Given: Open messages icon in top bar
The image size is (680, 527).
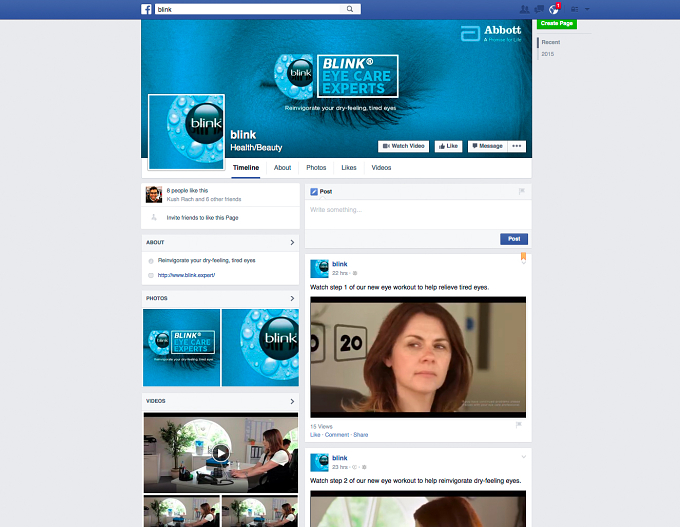Looking at the screenshot, I should pos(539,9).
